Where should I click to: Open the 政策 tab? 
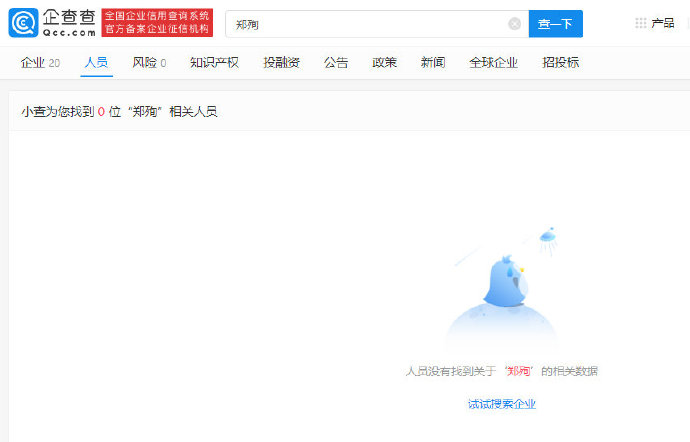(385, 63)
